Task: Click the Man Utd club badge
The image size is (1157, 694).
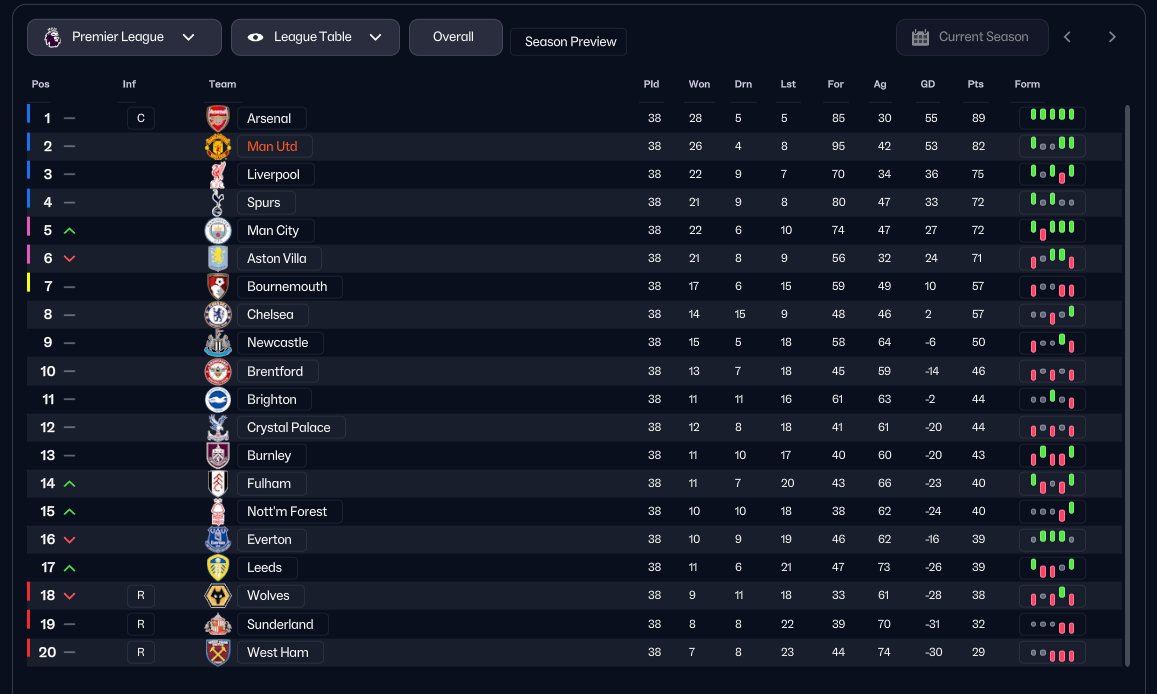Action: [217, 146]
